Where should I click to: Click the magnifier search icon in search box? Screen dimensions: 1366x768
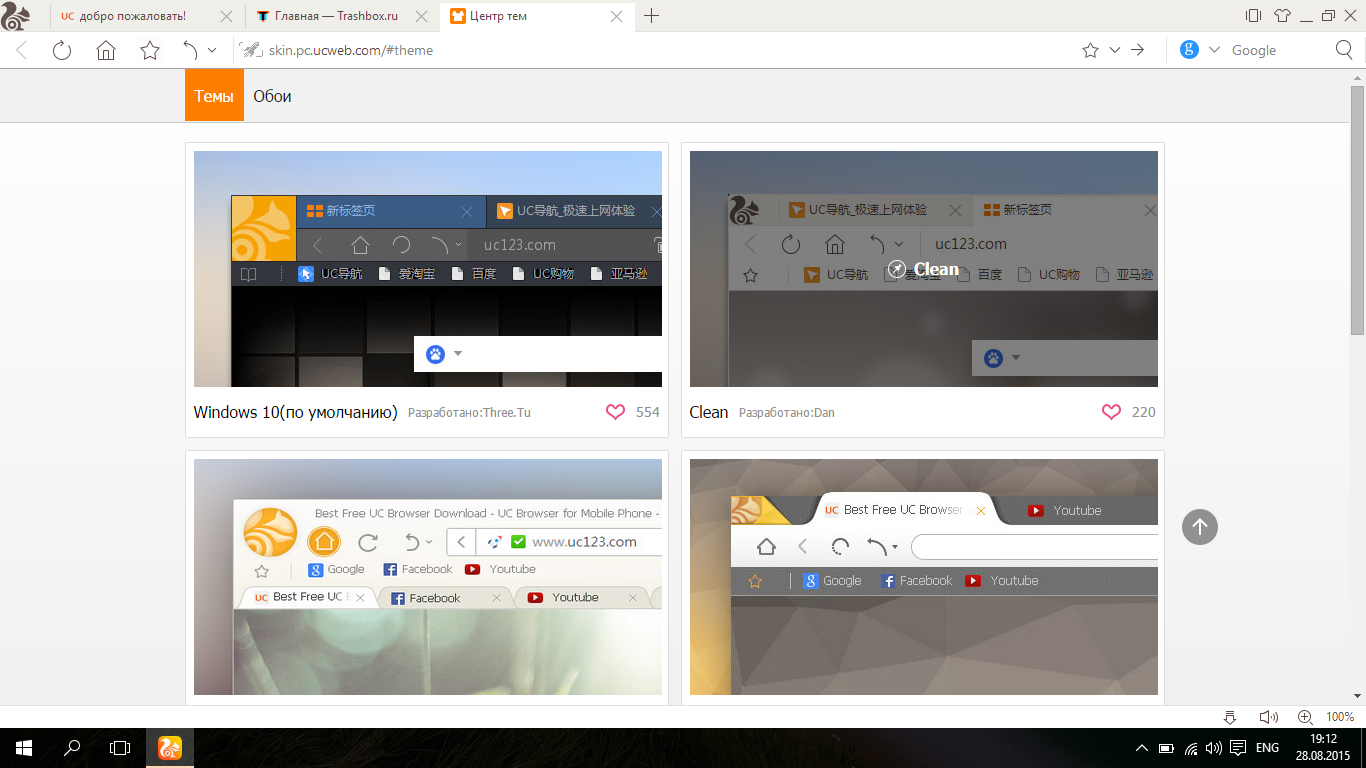pyautogui.click(x=1344, y=50)
